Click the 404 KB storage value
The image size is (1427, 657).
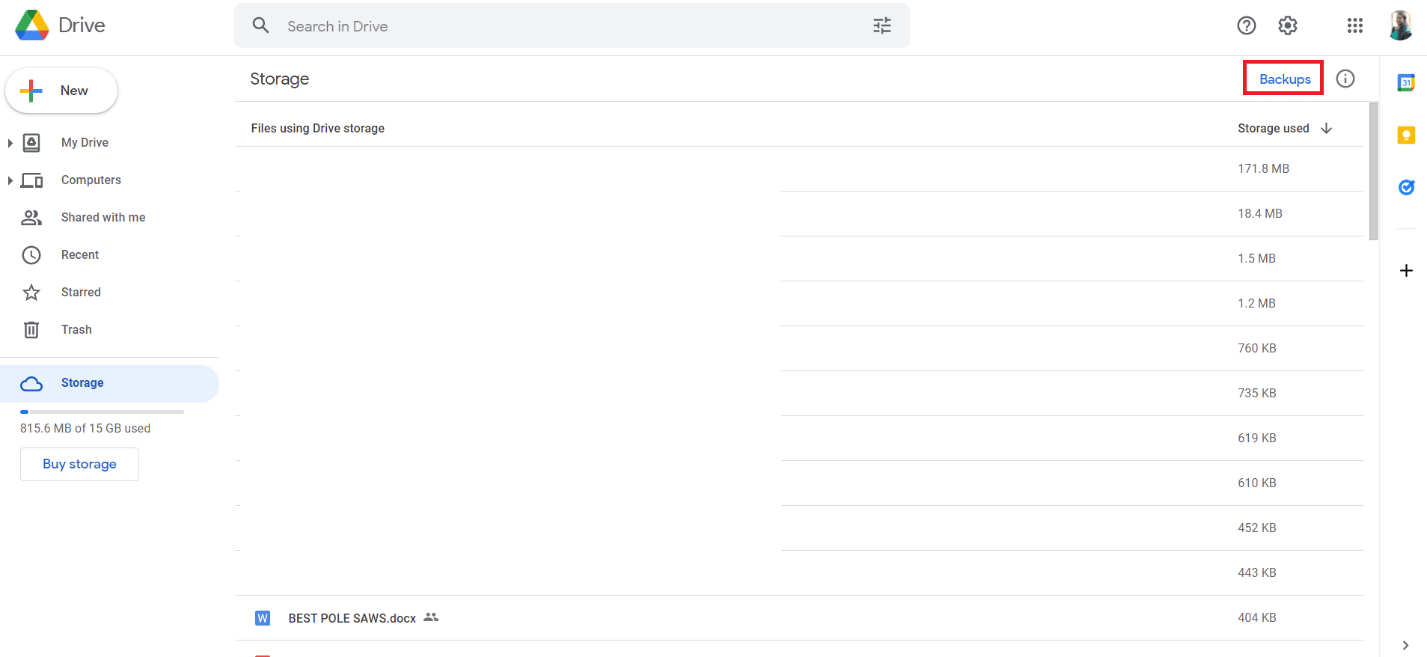[x=1257, y=618]
